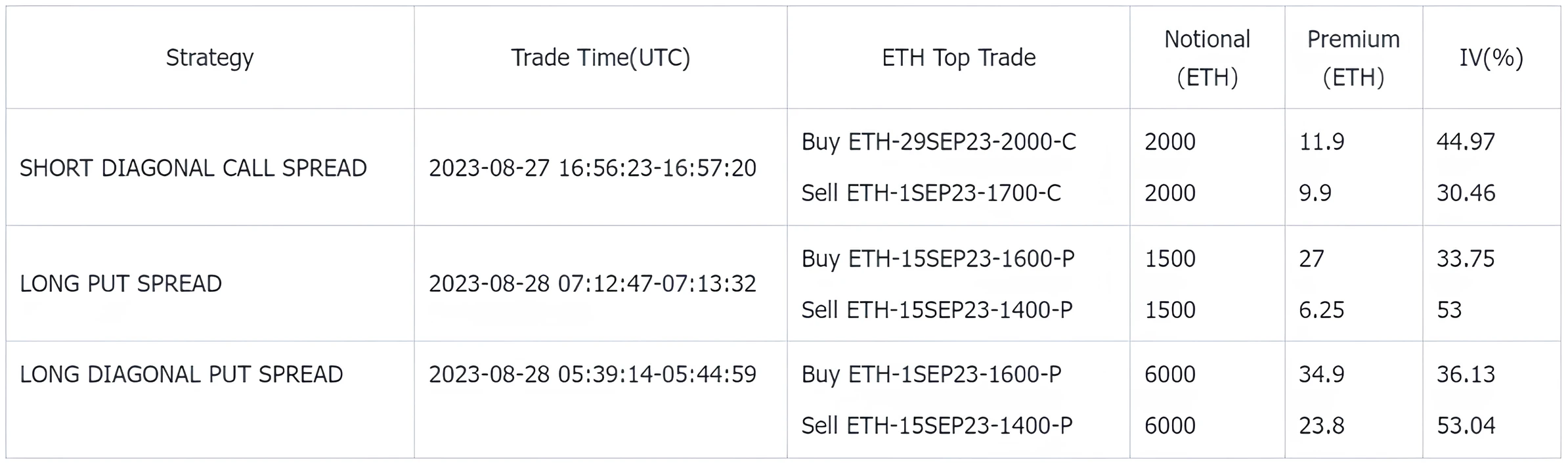
Task: Click the Strategy column header
Action: (209, 58)
